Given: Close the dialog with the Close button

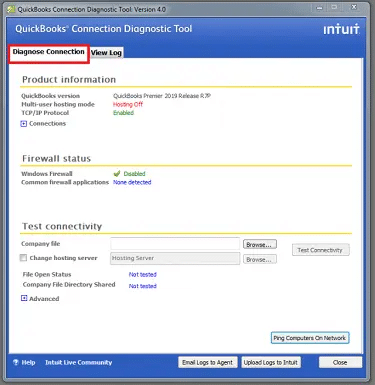Looking at the screenshot, I should pyautogui.click(x=340, y=362).
